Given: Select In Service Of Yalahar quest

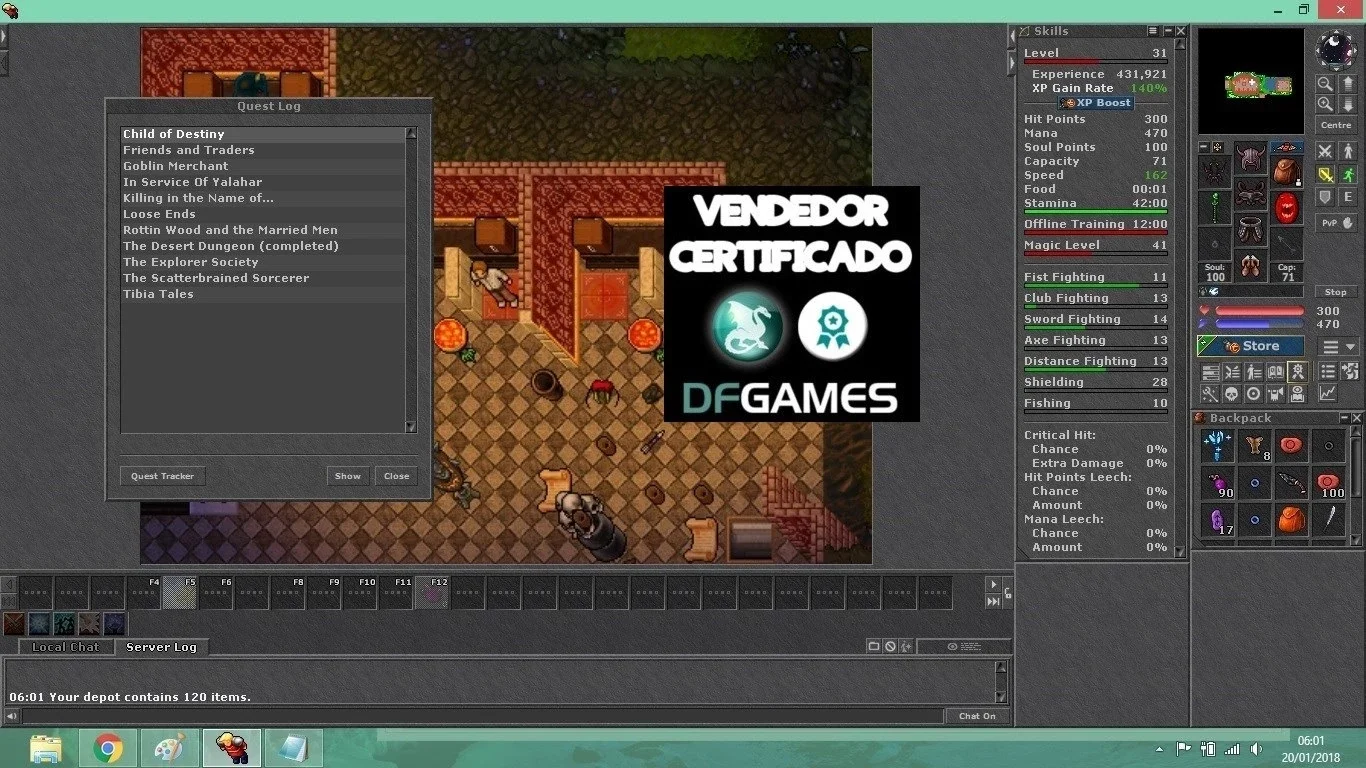Looking at the screenshot, I should 262,182.
